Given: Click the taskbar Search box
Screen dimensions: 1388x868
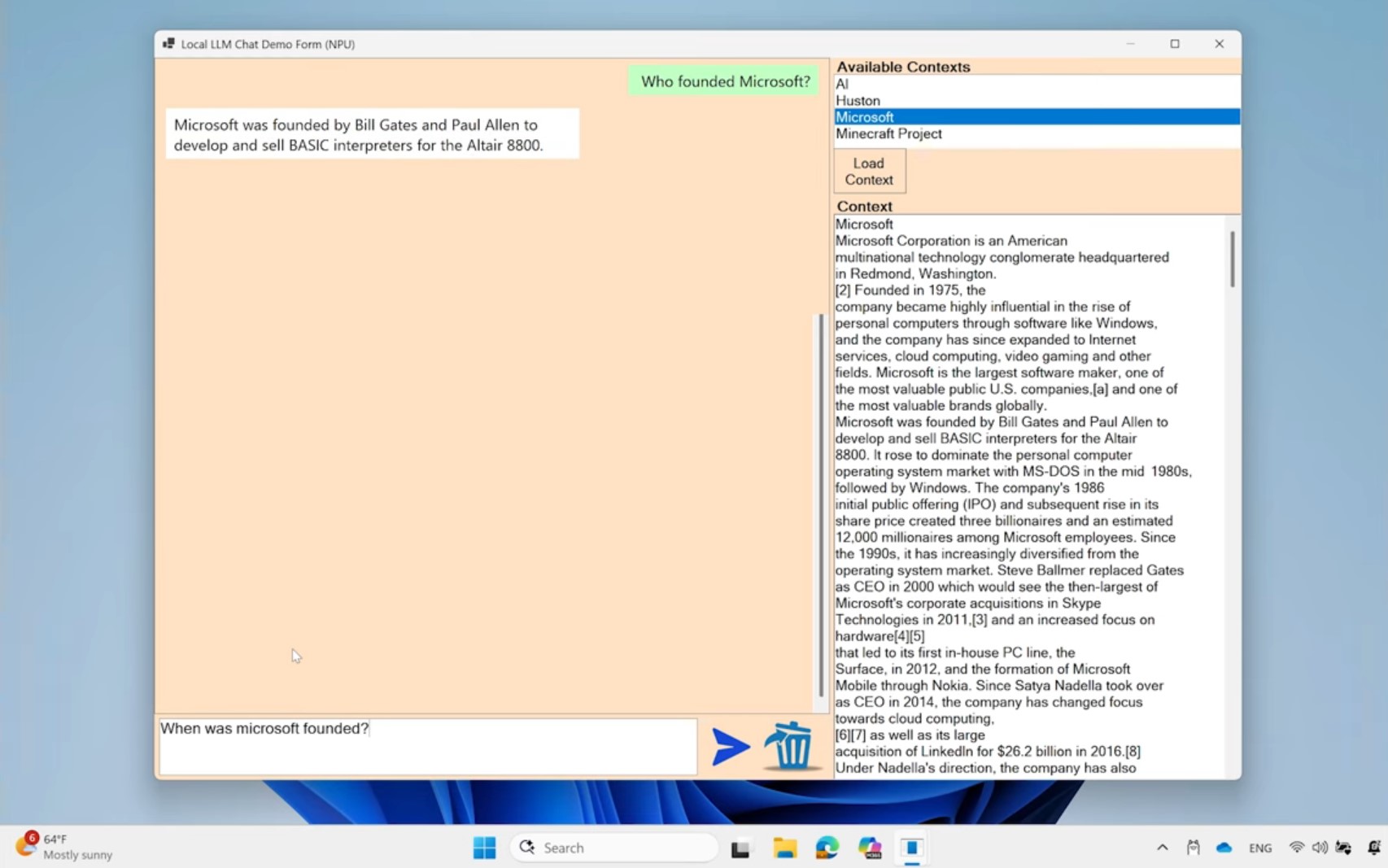Looking at the screenshot, I should point(614,848).
